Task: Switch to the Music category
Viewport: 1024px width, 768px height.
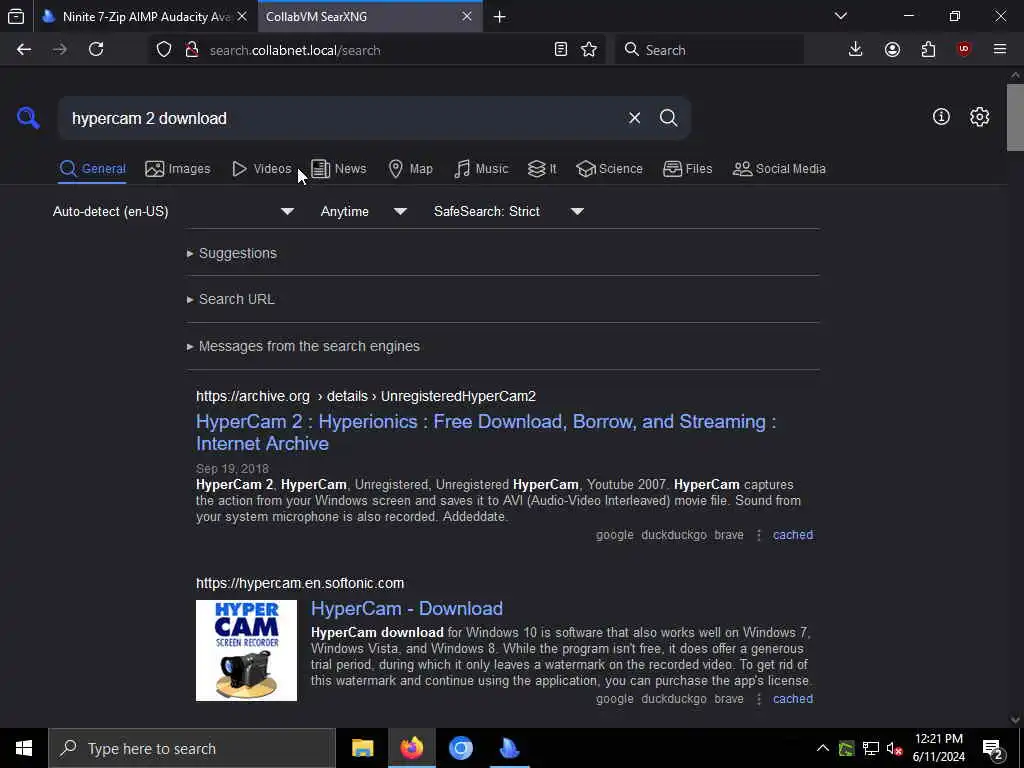Action: pos(481,168)
